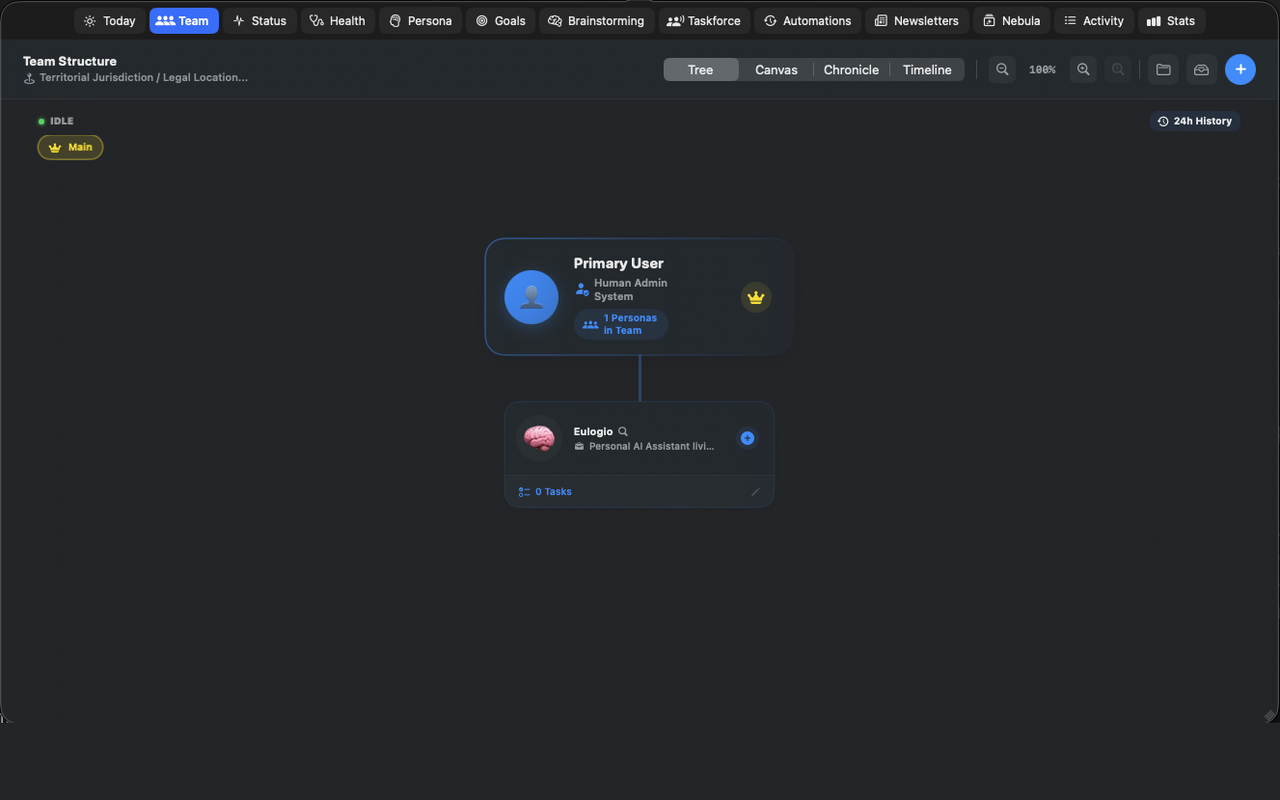Zoom out of the team tree

tap(1002, 69)
